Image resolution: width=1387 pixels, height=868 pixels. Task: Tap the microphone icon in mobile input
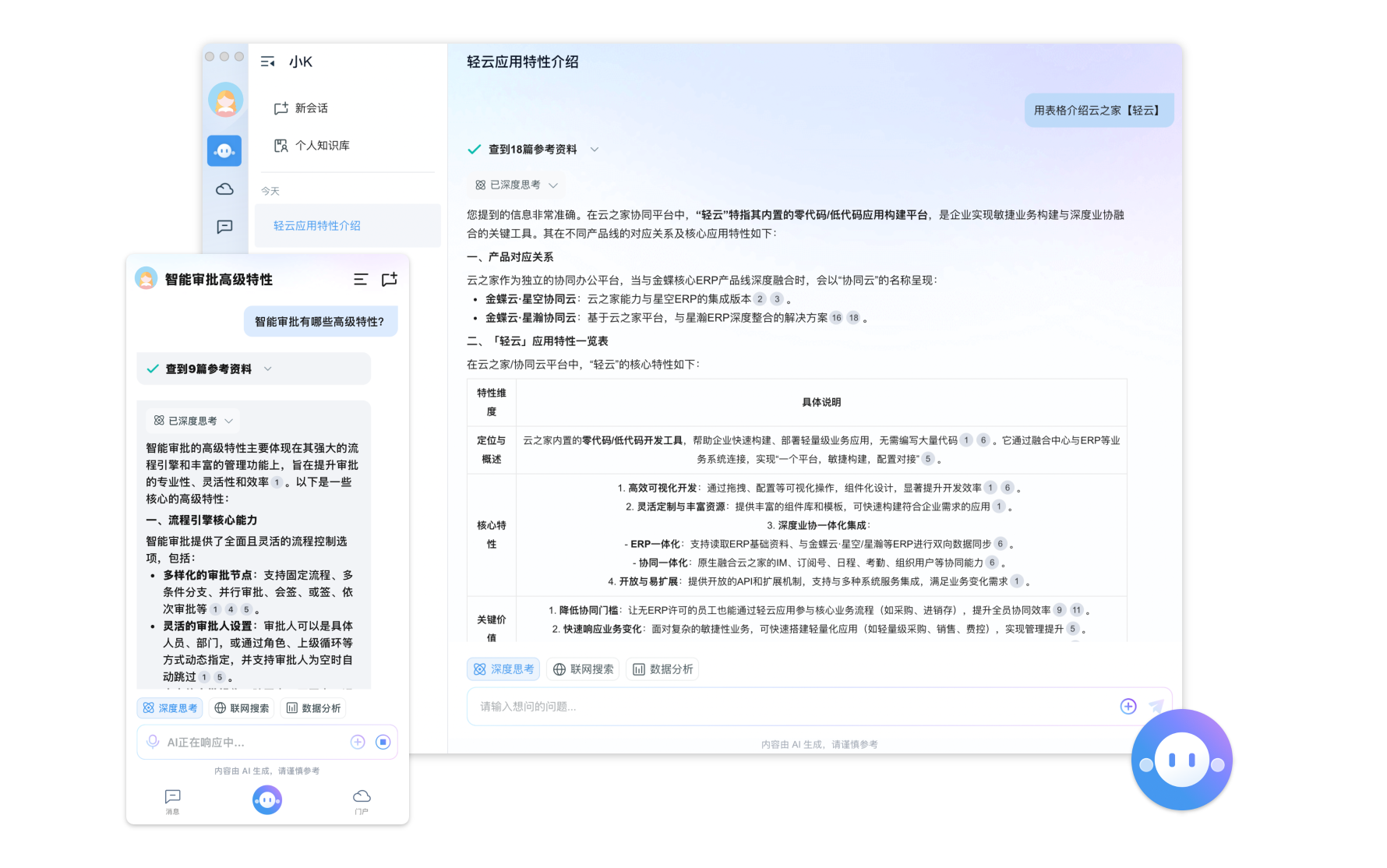point(153,742)
